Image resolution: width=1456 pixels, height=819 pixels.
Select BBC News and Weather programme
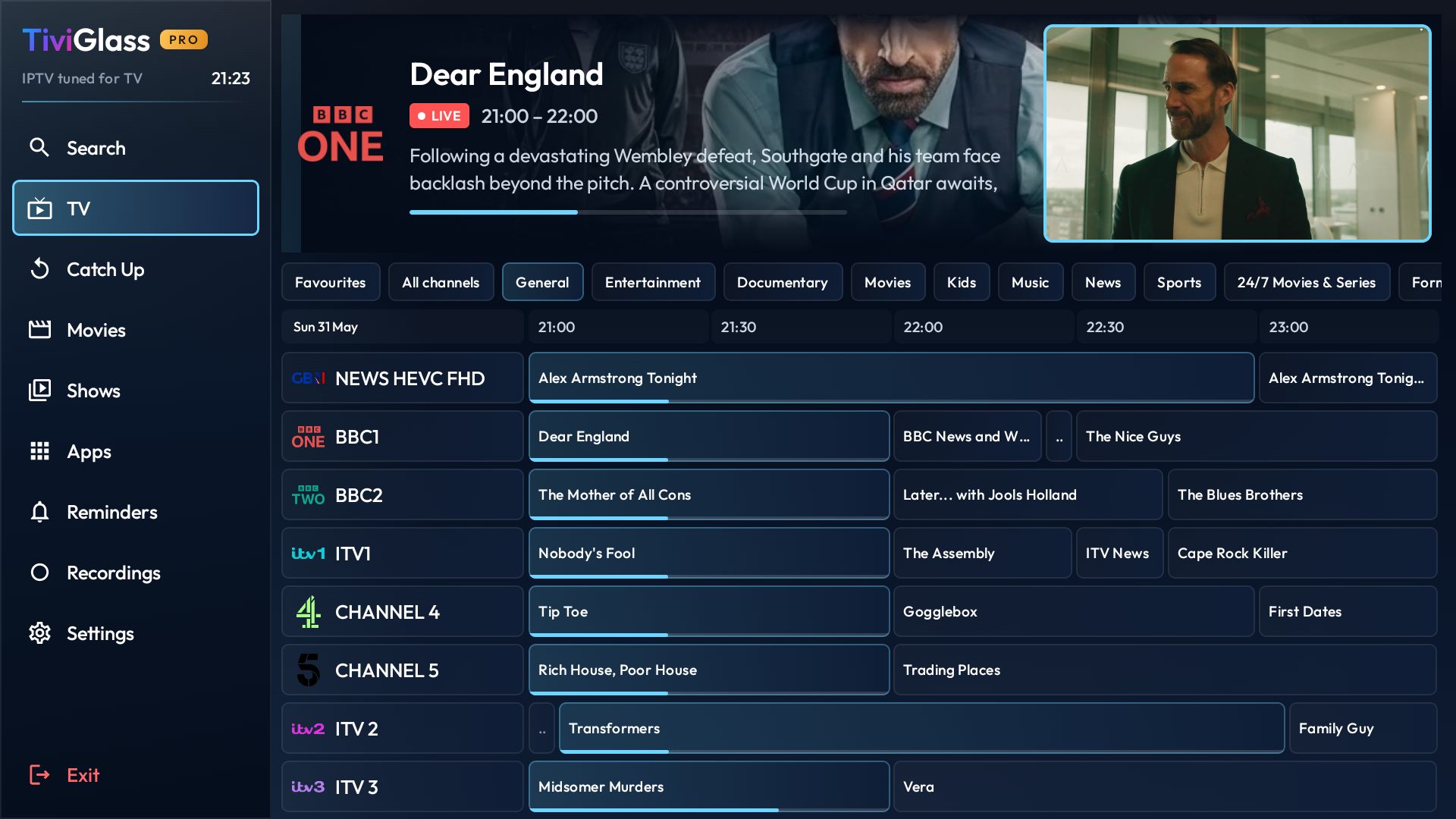[x=968, y=436]
